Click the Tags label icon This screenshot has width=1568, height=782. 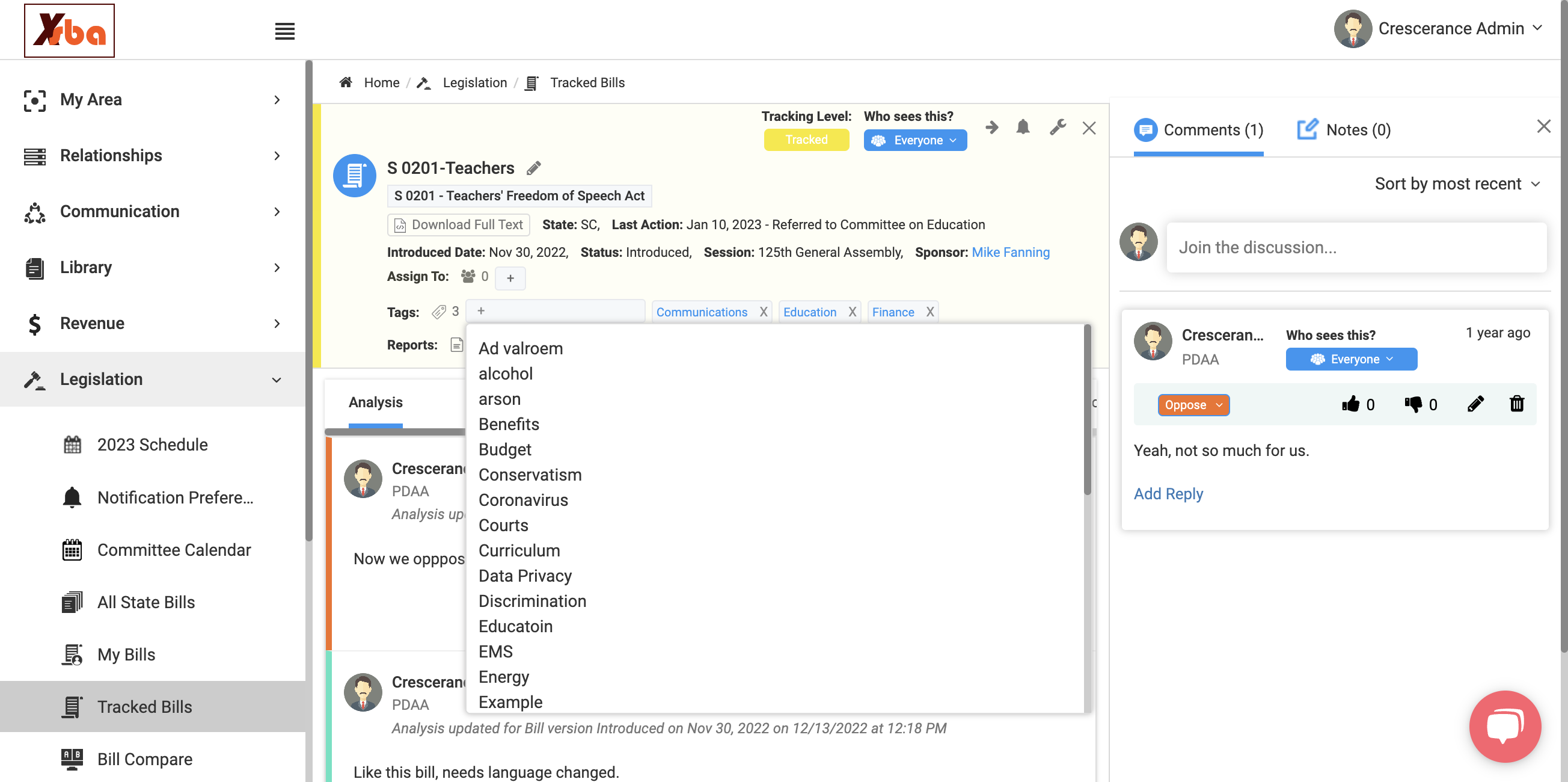click(438, 312)
